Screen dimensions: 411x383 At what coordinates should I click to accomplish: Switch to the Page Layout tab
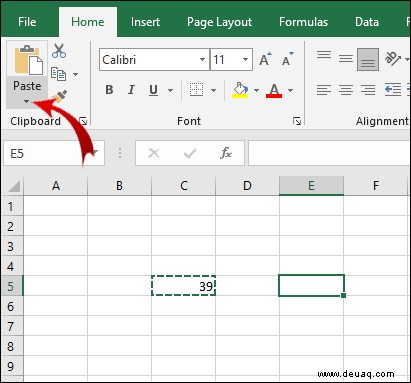pyautogui.click(x=219, y=22)
